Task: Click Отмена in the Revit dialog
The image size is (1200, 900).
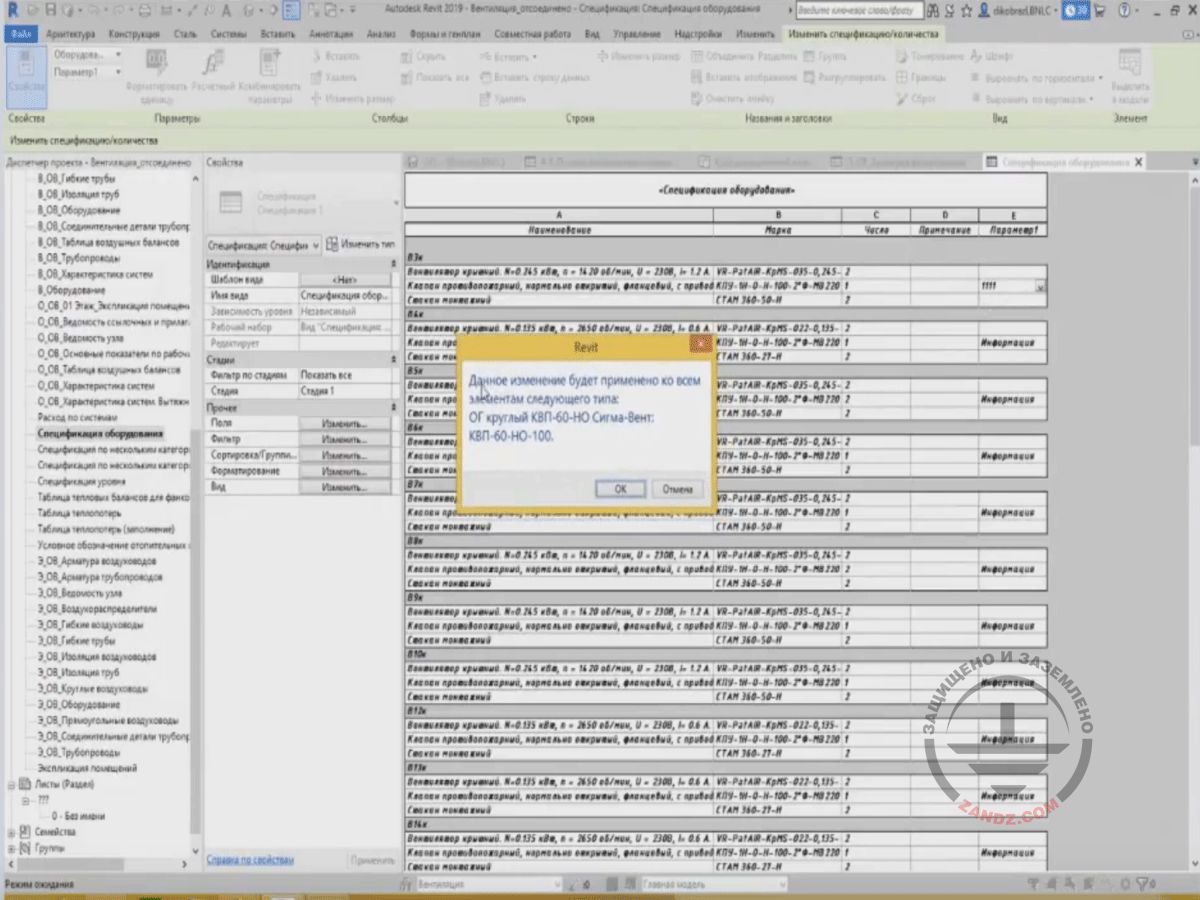Action: [x=677, y=489]
